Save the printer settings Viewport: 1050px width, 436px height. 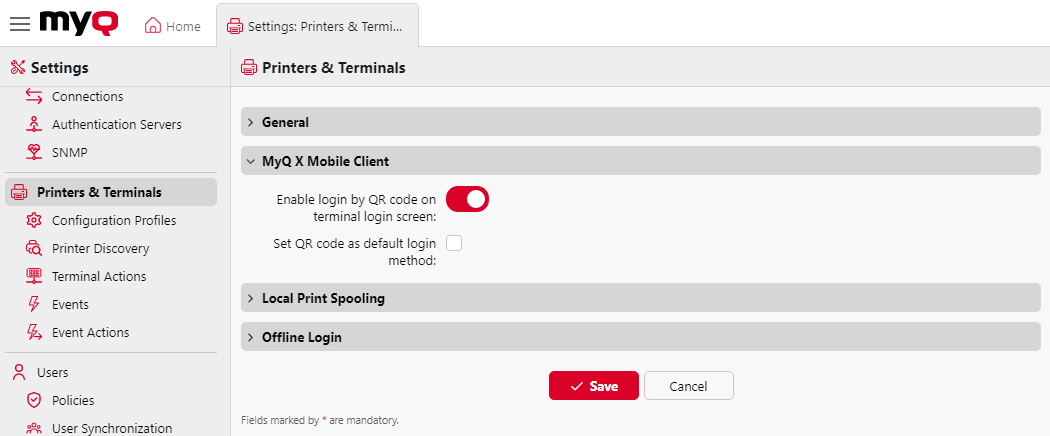tap(593, 386)
